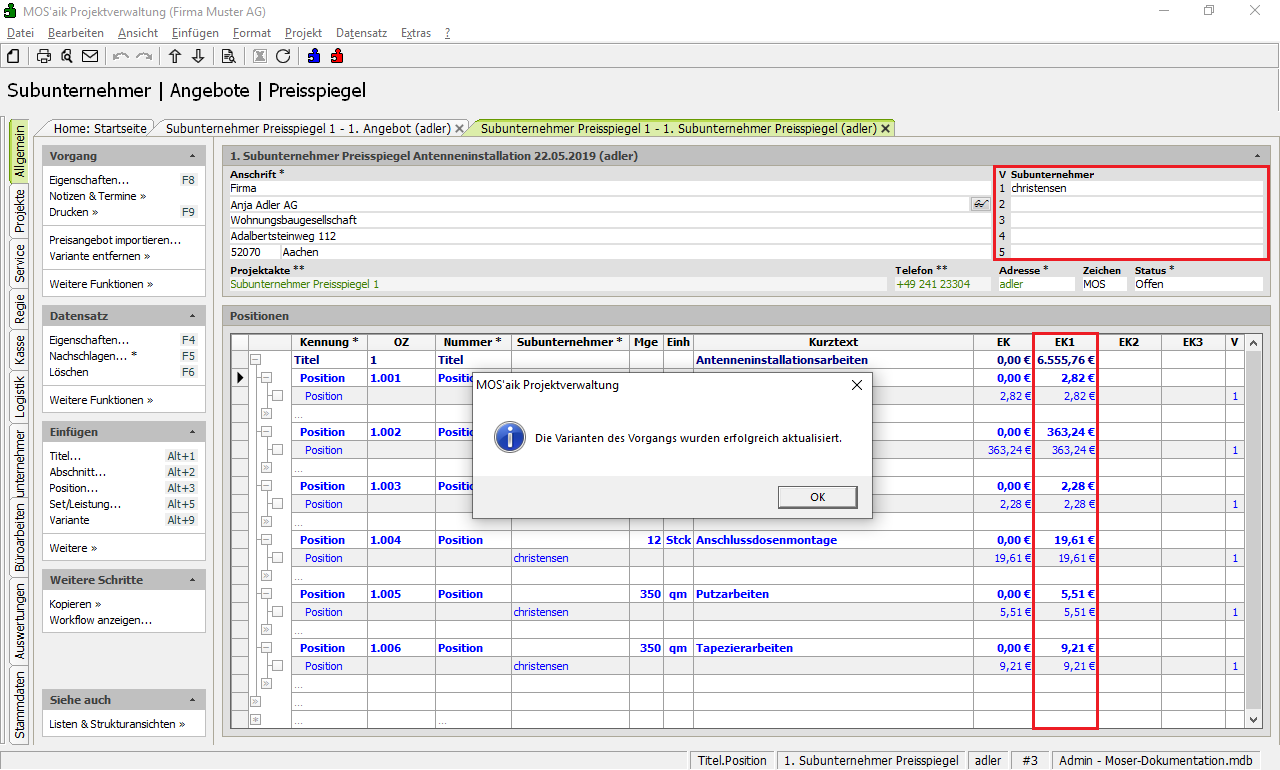Click the new document toolbar icon
The height and width of the screenshot is (770, 1280).
tap(14, 56)
